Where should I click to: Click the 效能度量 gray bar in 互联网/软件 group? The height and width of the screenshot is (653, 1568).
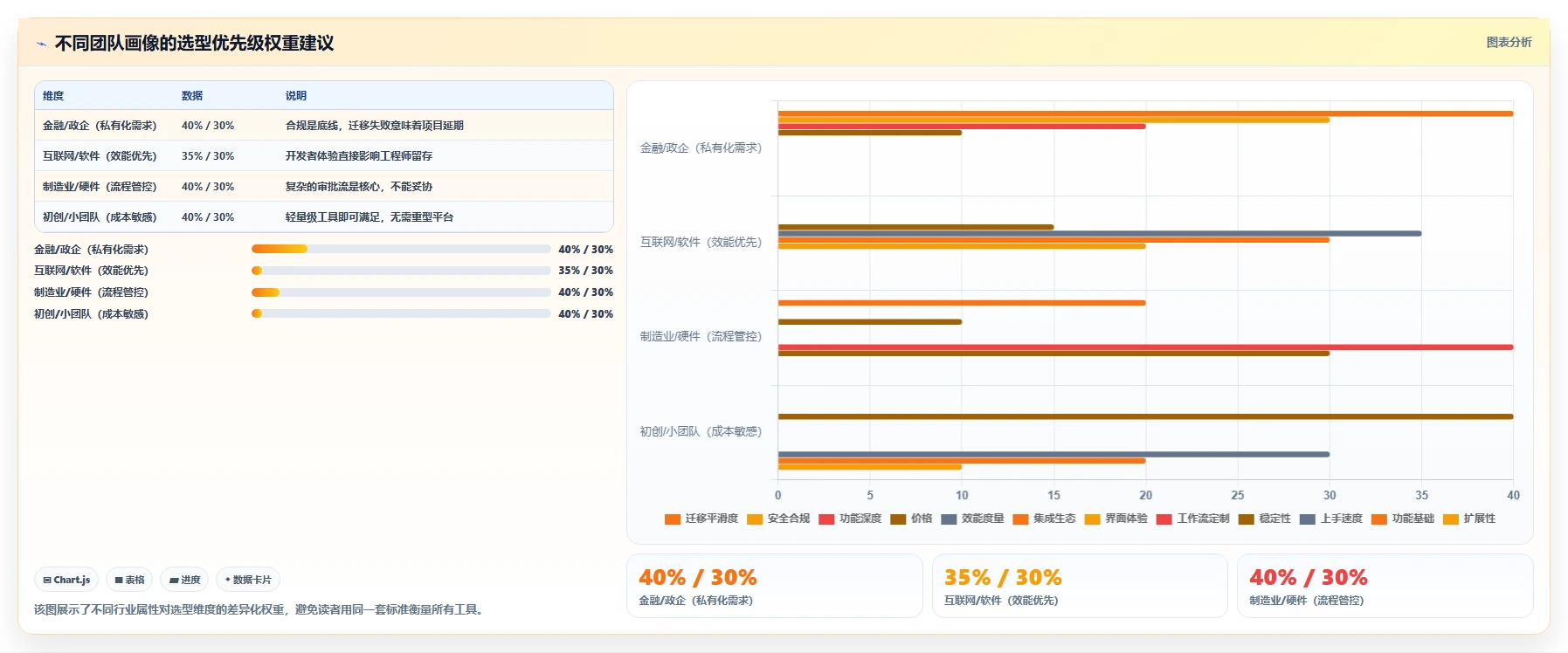tap(1100, 233)
